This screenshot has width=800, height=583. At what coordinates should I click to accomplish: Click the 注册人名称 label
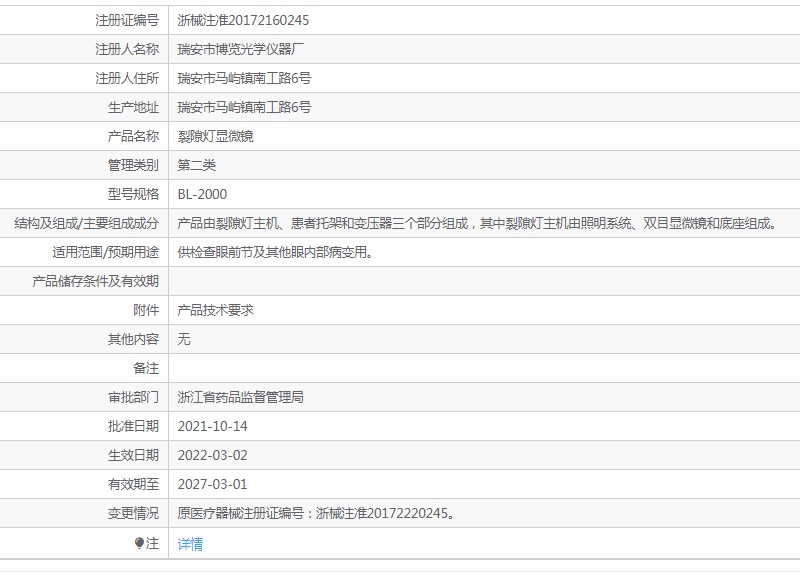[127, 49]
